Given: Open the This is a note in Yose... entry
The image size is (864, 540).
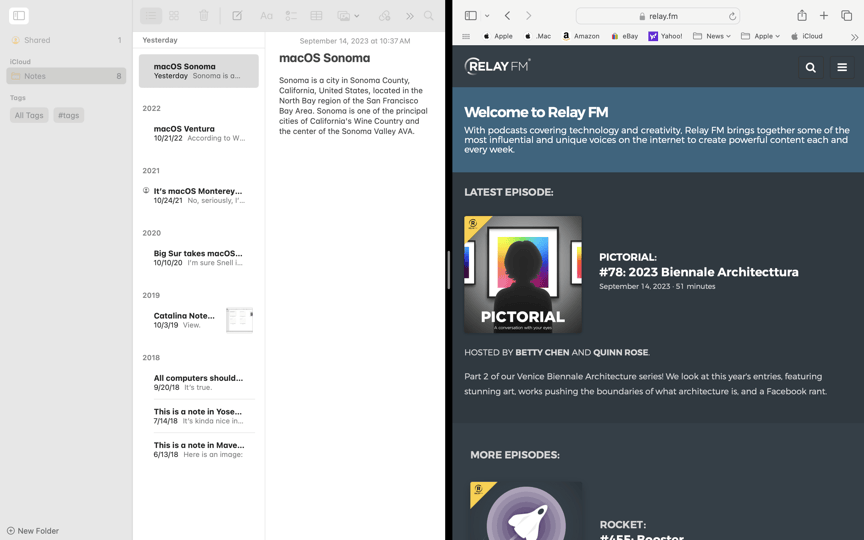Looking at the screenshot, I should 198,416.
